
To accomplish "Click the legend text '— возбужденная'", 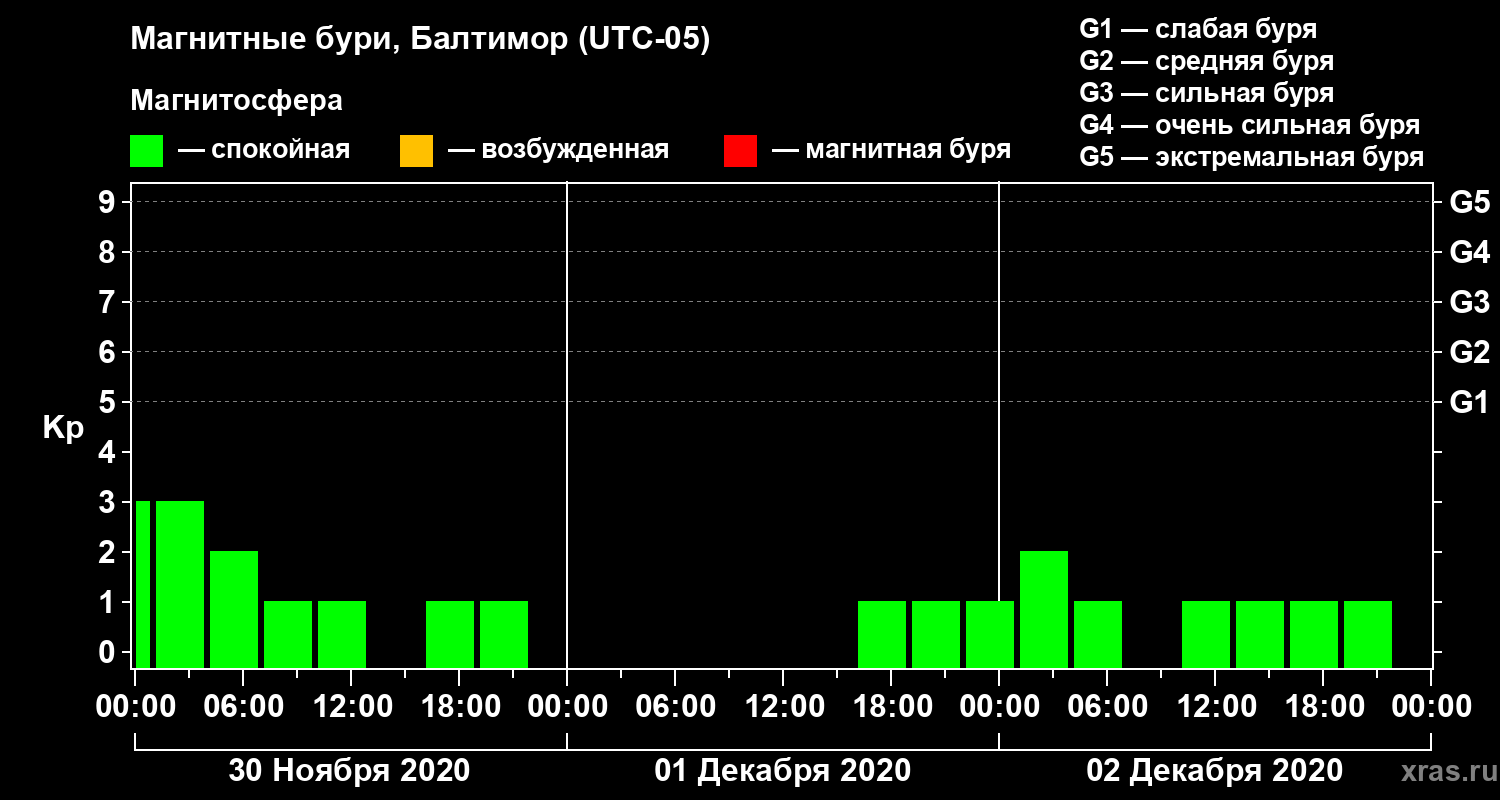I will point(558,150).
